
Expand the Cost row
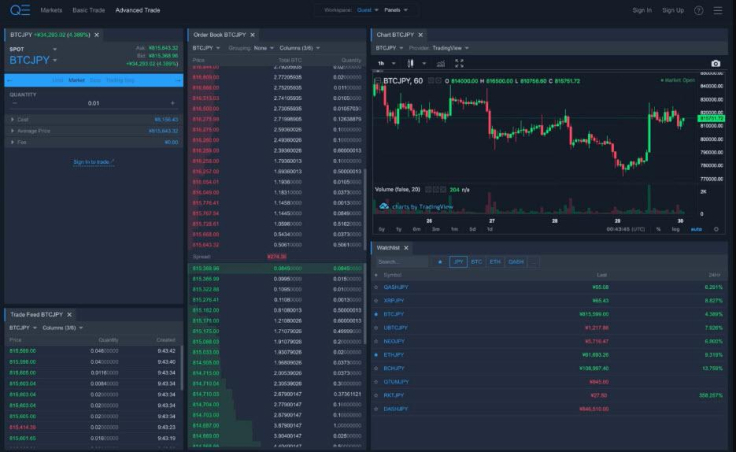[x=94, y=120]
